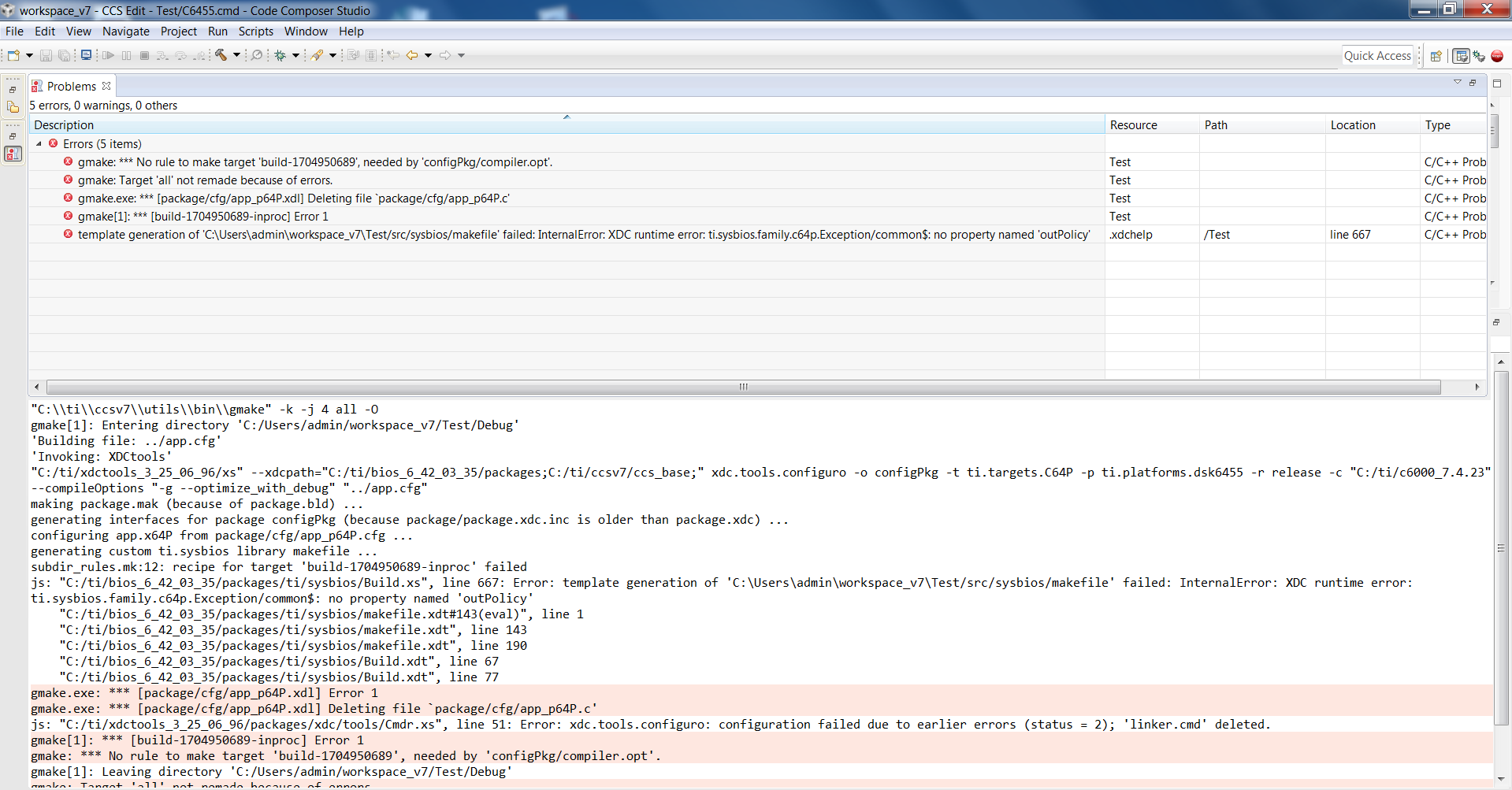Switch to the CCS Edit perspective
This screenshot has width=1512, height=790.
pyautogui.click(x=1462, y=56)
